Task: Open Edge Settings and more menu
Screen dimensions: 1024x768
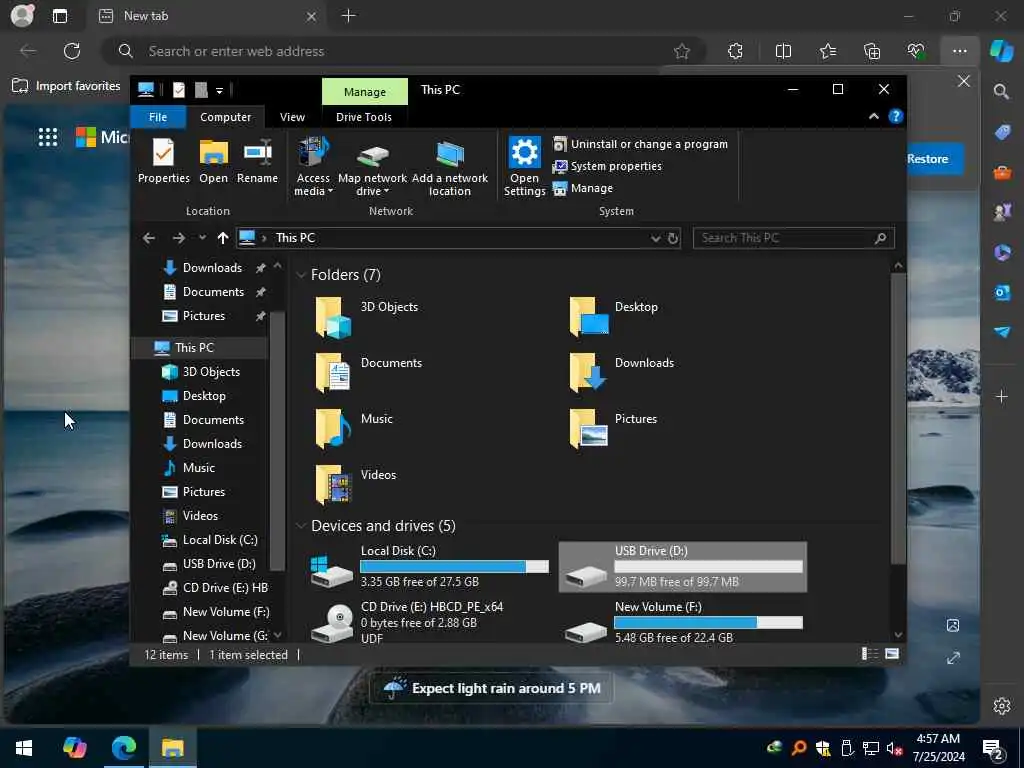Action: [x=959, y=51]
